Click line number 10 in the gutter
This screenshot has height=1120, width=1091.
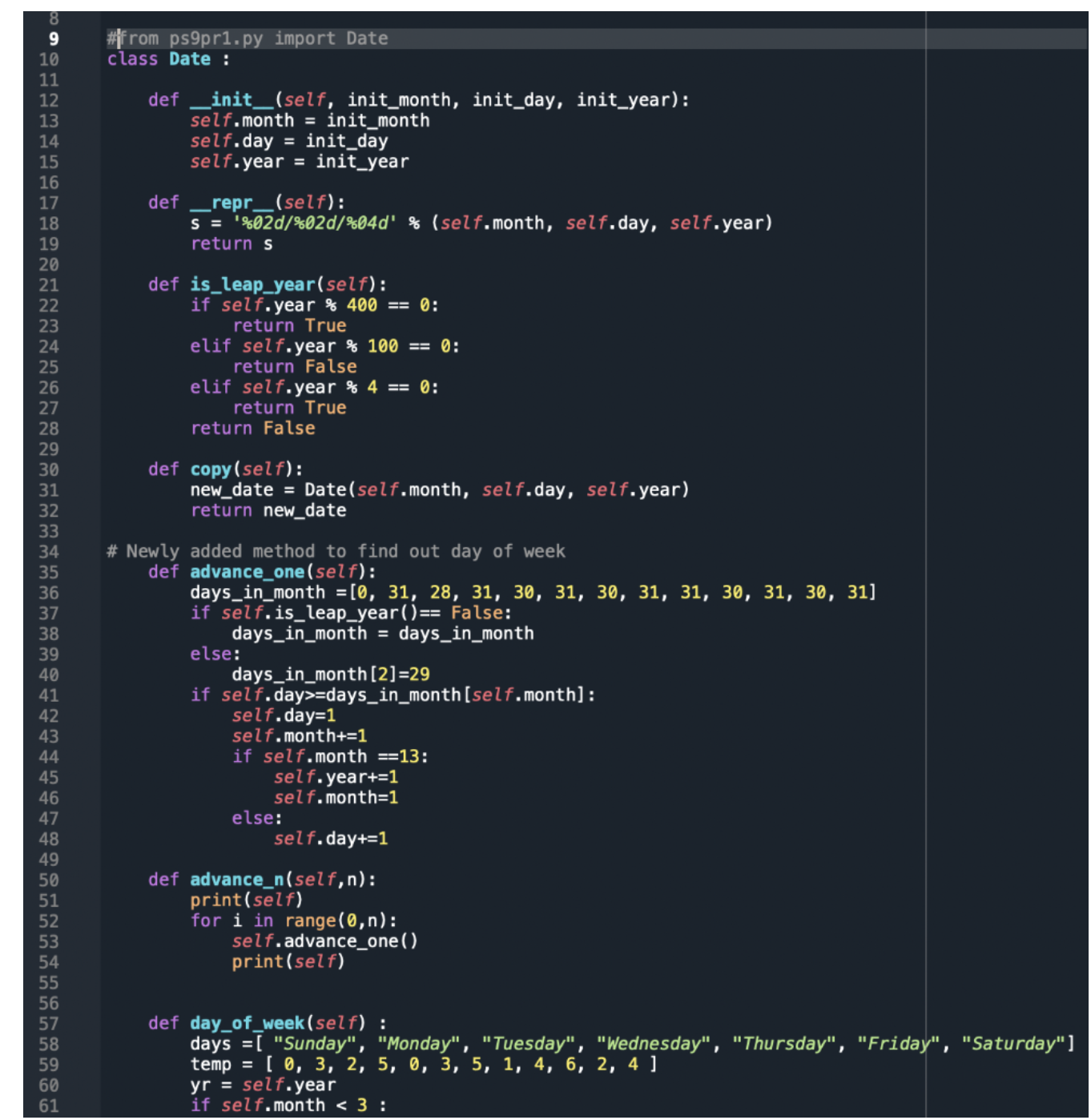tap(49, 59)
